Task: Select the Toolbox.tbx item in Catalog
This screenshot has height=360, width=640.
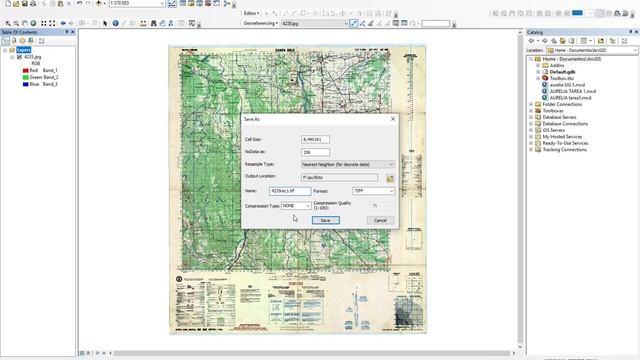Action: 561,78
